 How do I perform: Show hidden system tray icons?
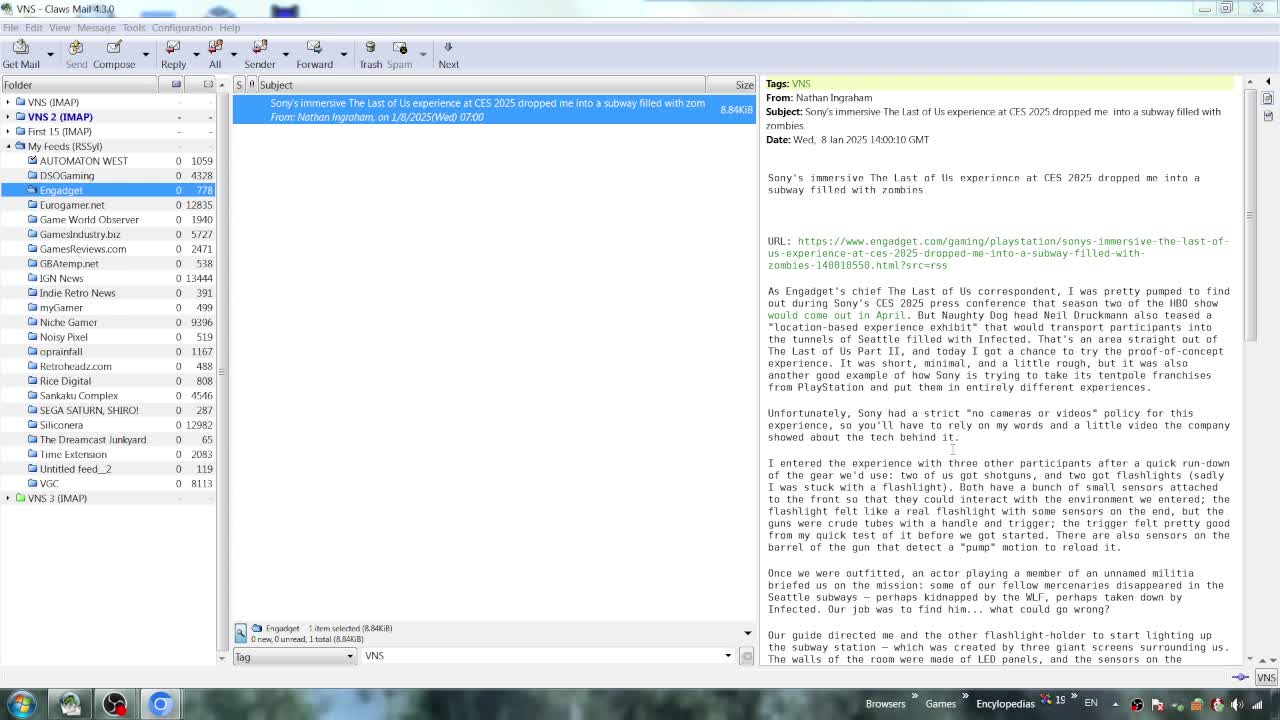click(x=1115, y=704)
